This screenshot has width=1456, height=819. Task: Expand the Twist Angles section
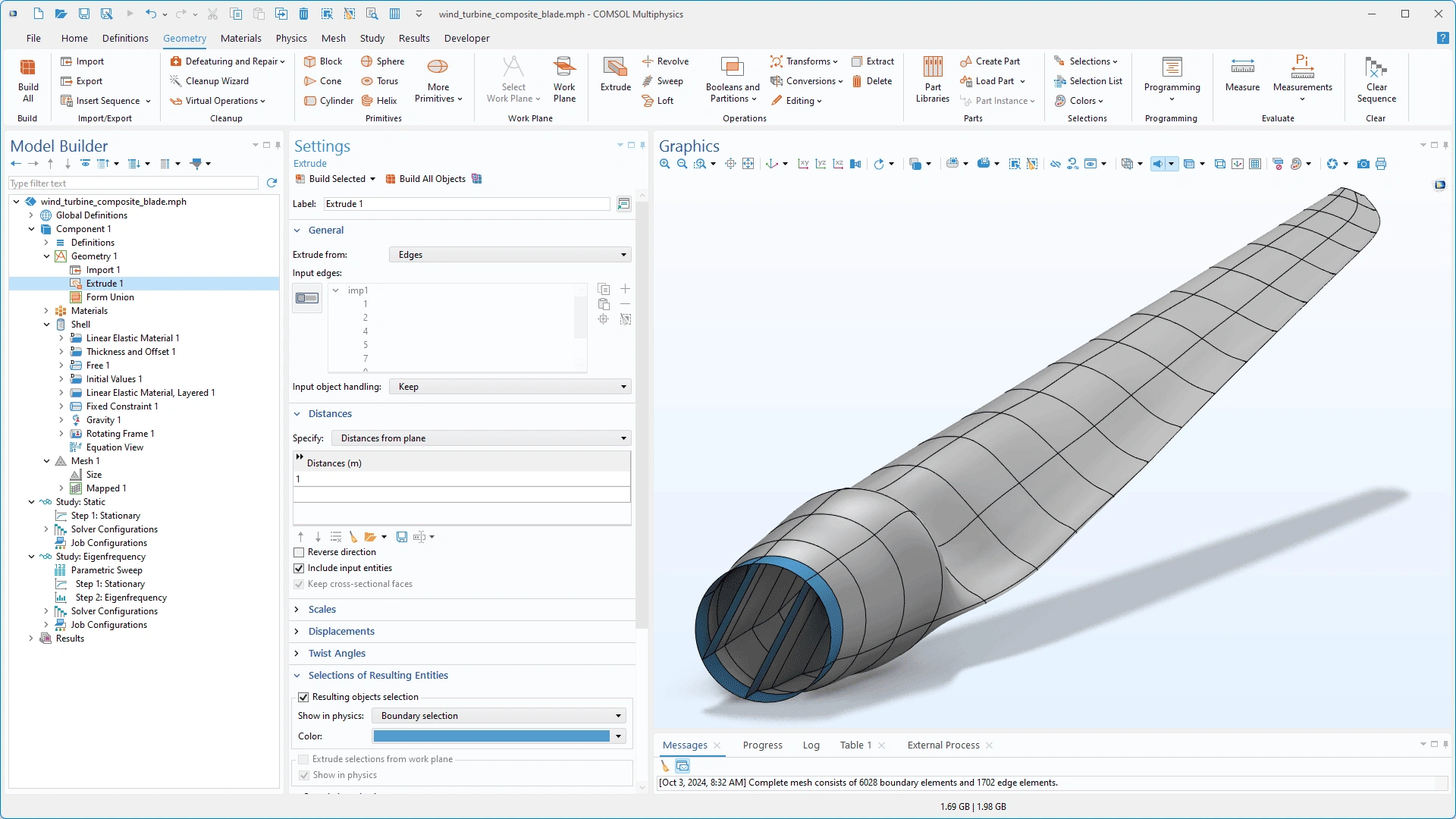(337, 653)
